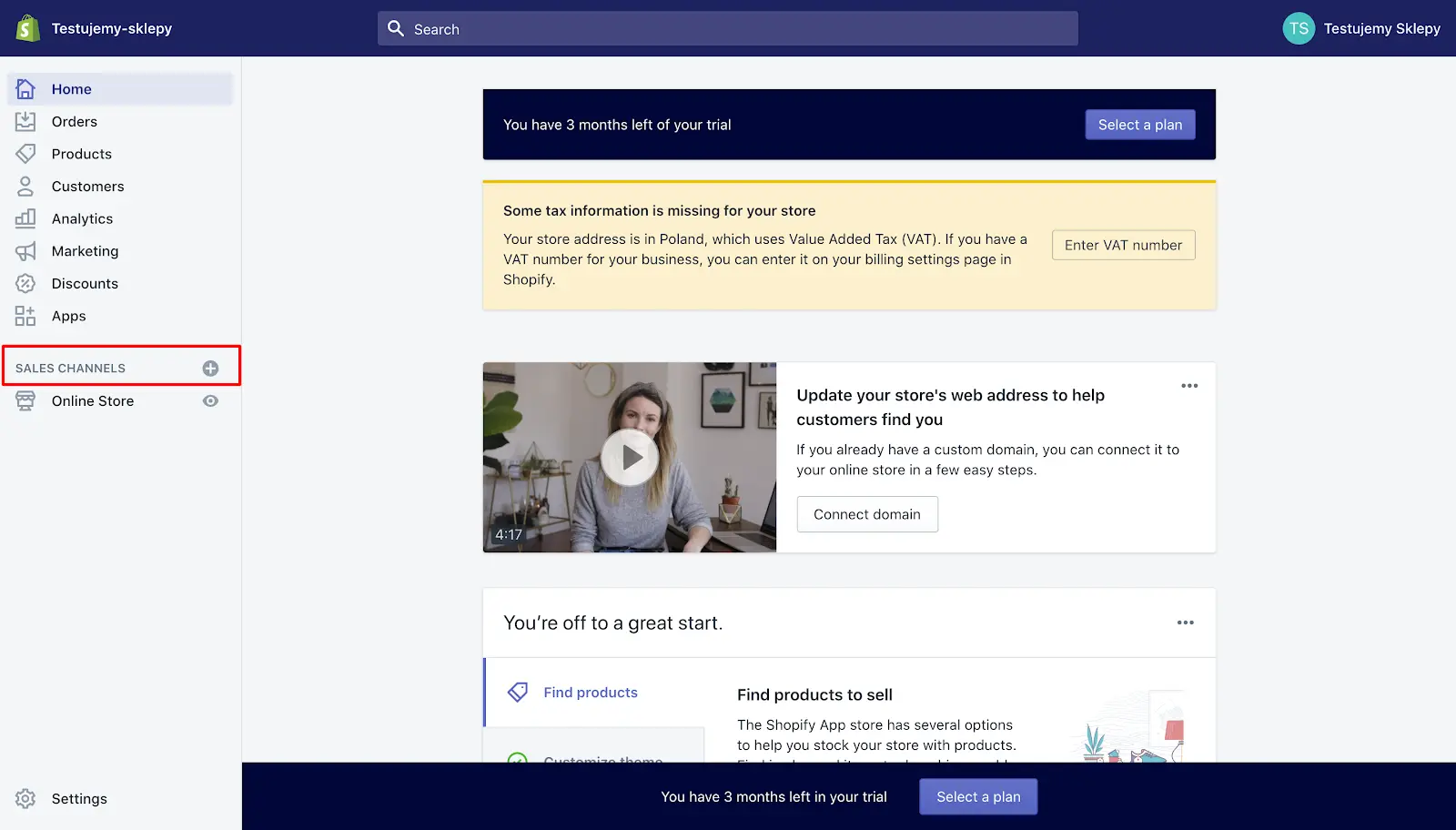Click Select a plan in bottom bar
The width and height of the screenshot is (1456, 830).
tap(978, 797)
